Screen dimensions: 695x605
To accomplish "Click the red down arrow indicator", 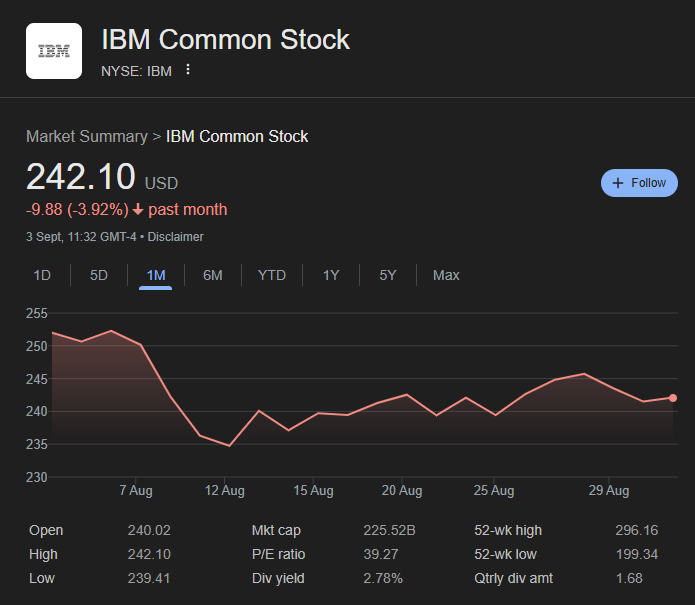I will click(138, 210).
